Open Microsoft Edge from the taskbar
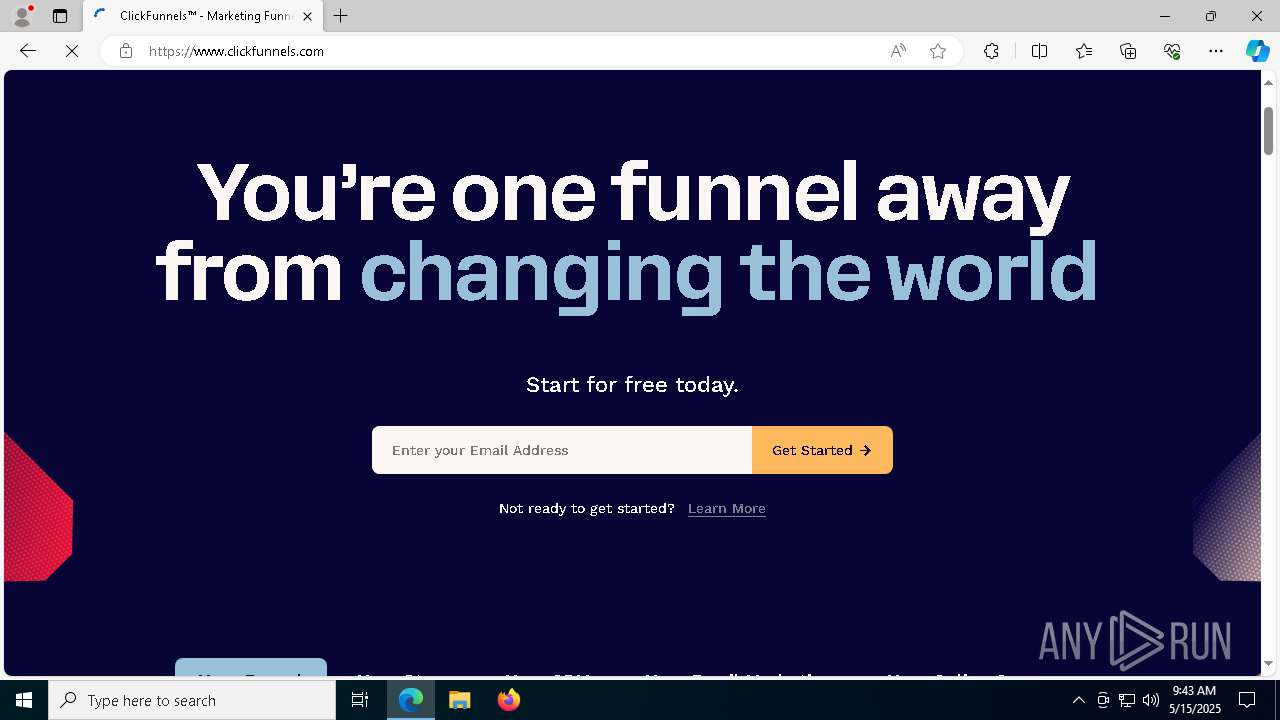 click(x=411, y=700)
